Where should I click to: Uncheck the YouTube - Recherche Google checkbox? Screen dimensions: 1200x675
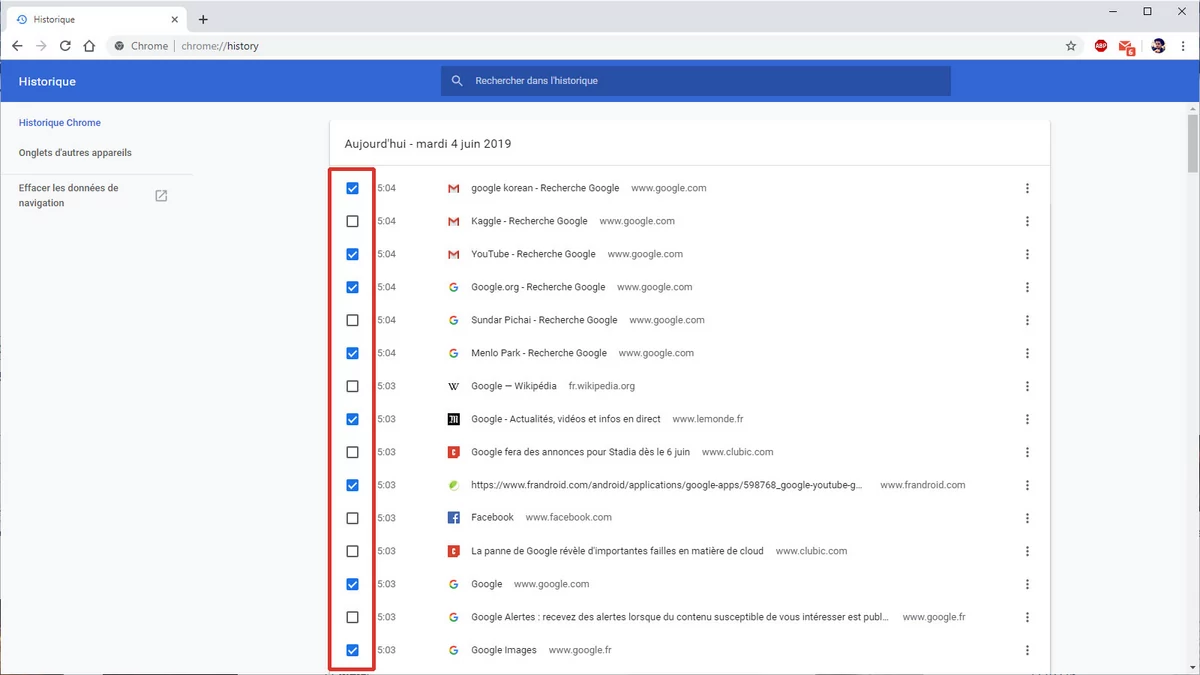point(352,254)
